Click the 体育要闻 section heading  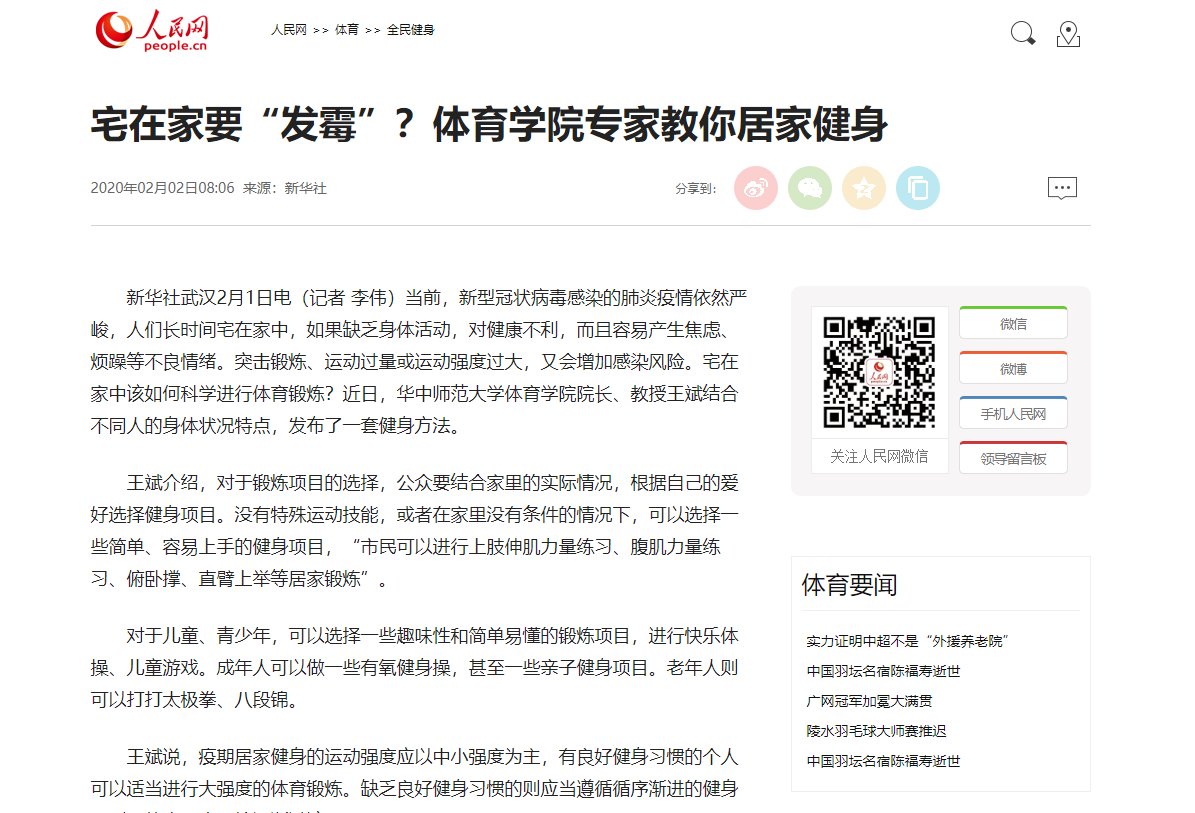coord(850,585)
